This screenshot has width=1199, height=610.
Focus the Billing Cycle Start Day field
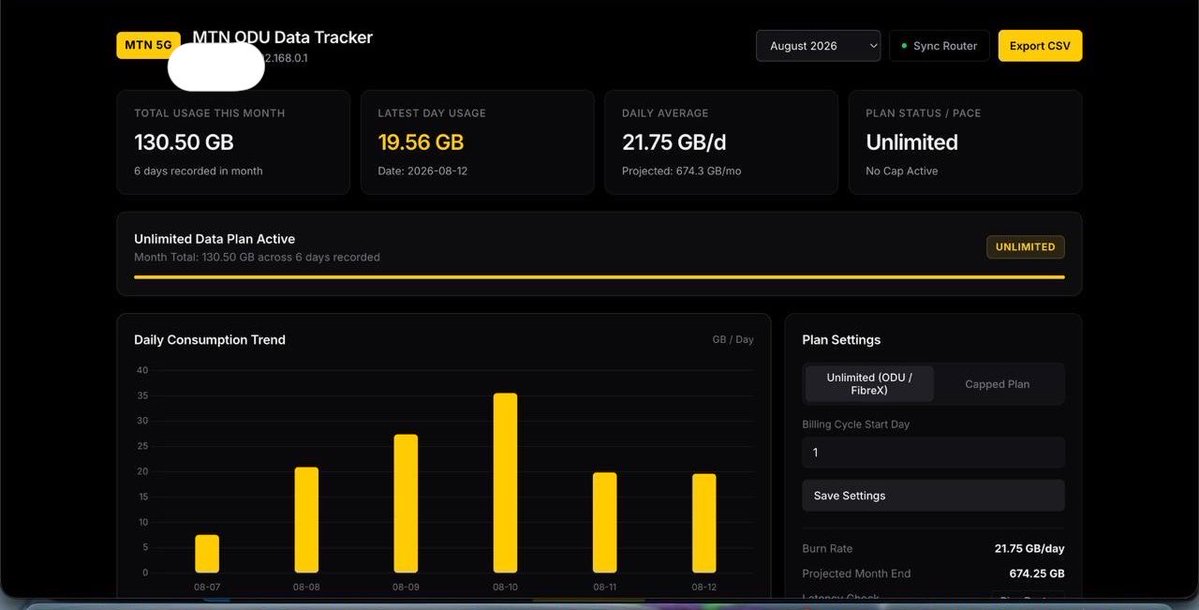tap(933, 453)
